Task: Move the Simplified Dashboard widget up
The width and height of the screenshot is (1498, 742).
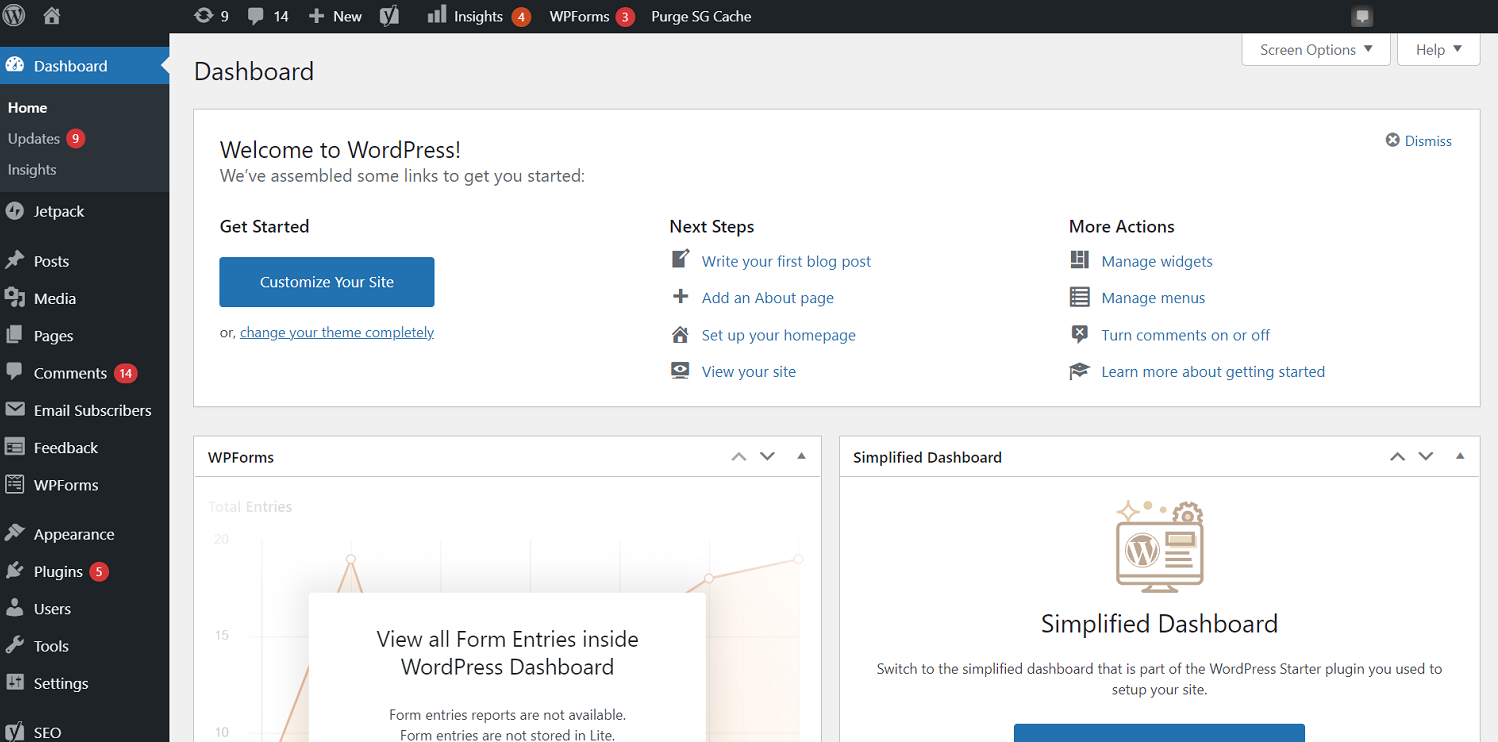Action: tap(1397, 457)
